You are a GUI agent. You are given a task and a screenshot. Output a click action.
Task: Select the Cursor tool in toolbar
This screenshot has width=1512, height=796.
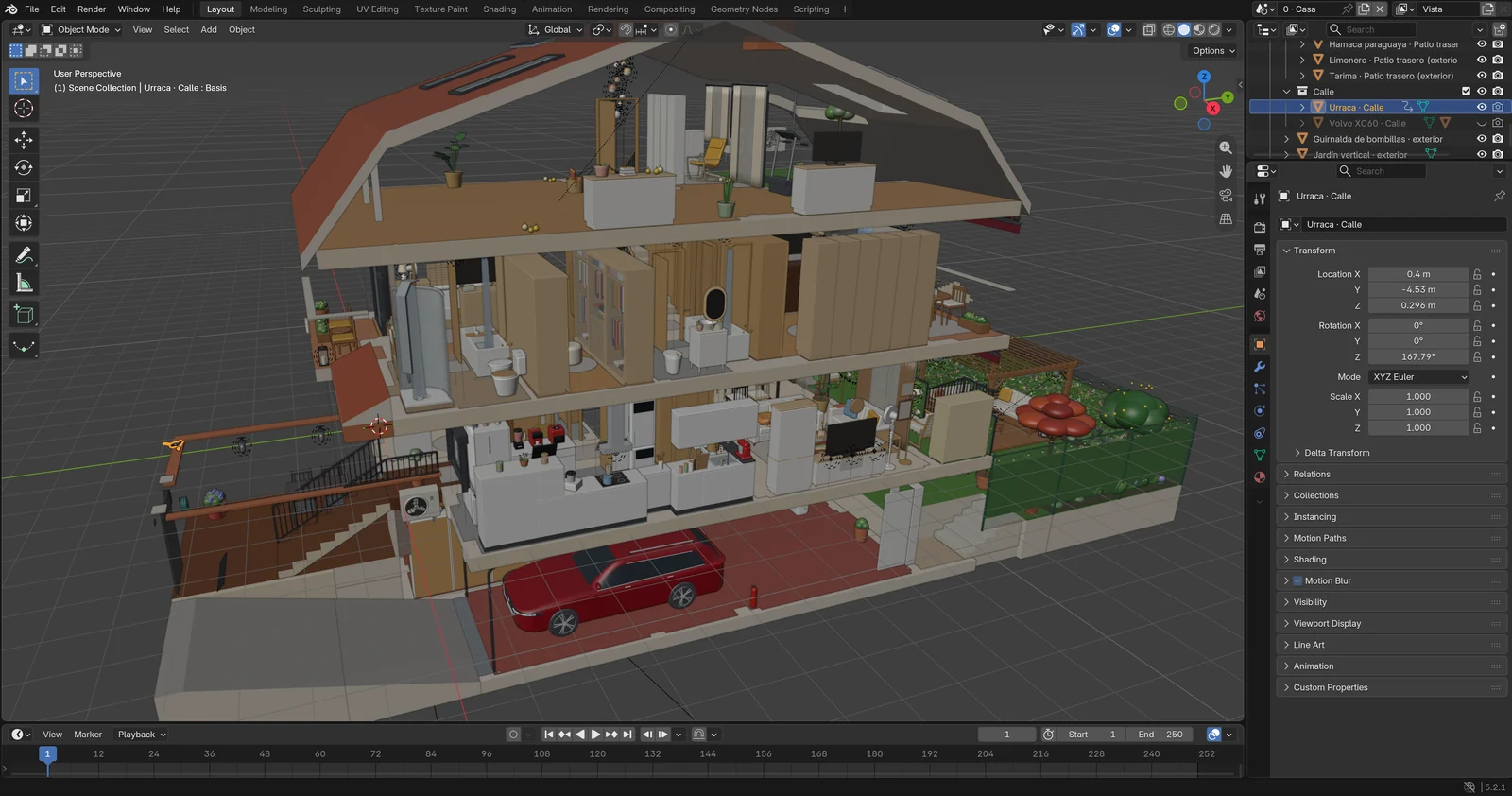click(24, 109)
